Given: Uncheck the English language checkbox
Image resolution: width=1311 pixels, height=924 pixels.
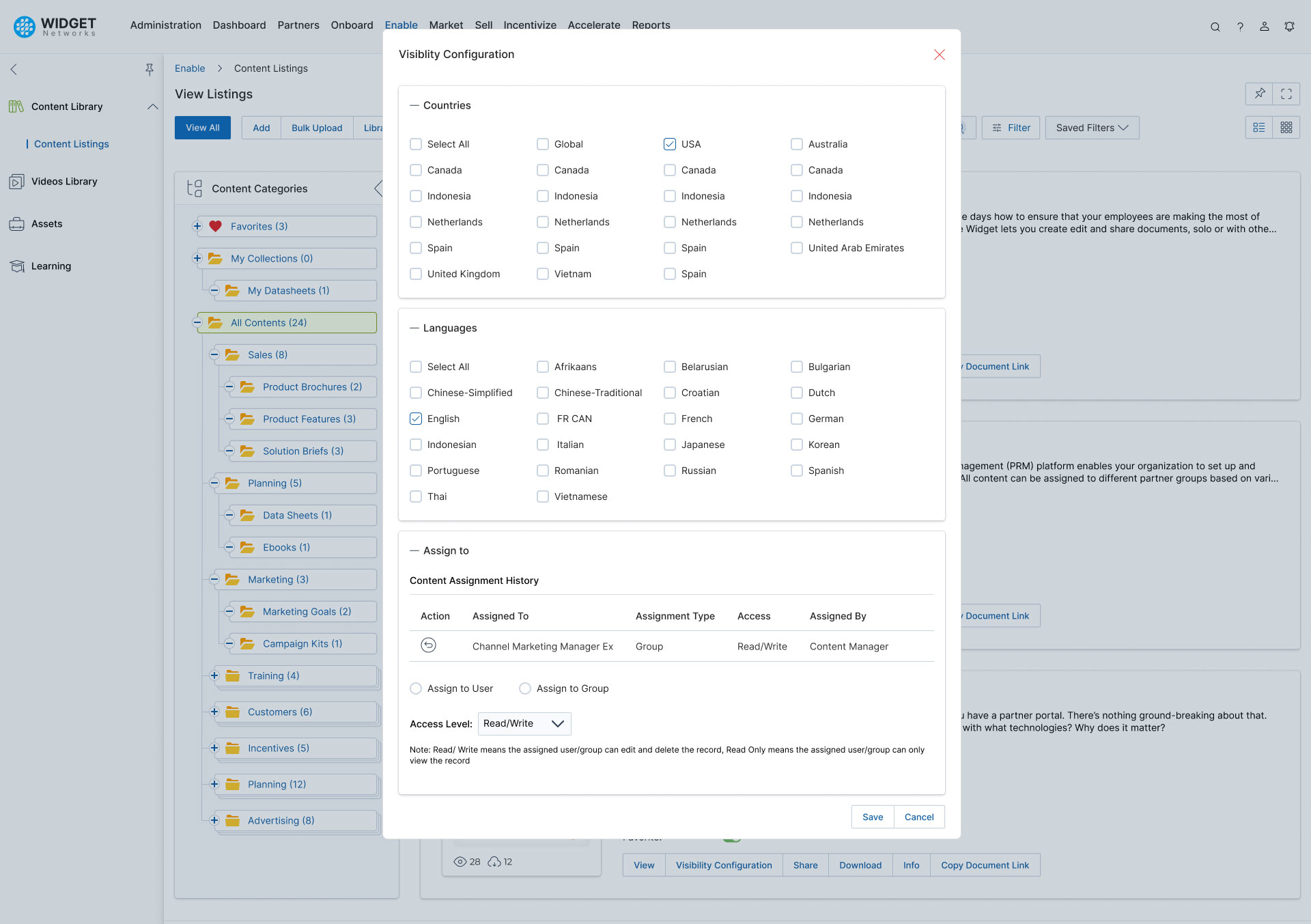Looking at the screenshot, I should tap(416, 419).
